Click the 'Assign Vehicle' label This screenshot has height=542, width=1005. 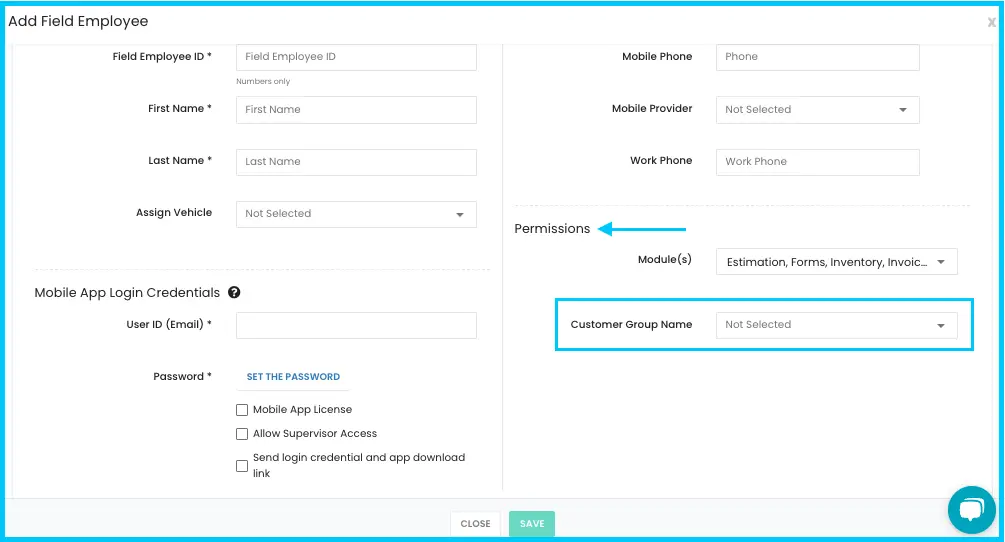point(174,213)
